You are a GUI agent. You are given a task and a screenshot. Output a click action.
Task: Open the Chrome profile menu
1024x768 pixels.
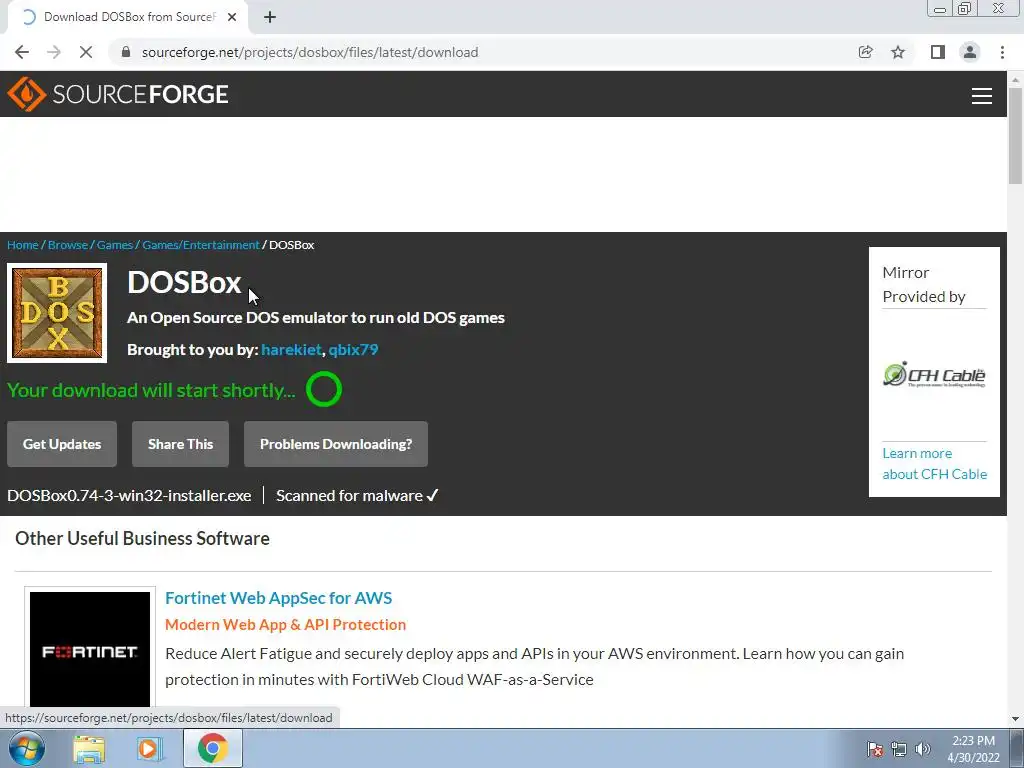[970, 52]
